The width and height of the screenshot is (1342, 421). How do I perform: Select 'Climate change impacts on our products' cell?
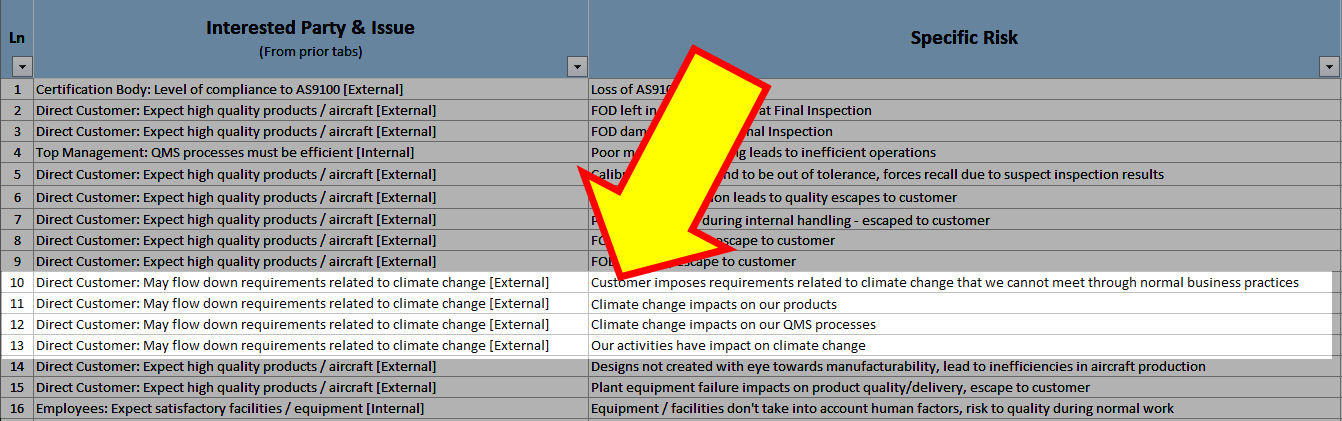coord(713,304)
